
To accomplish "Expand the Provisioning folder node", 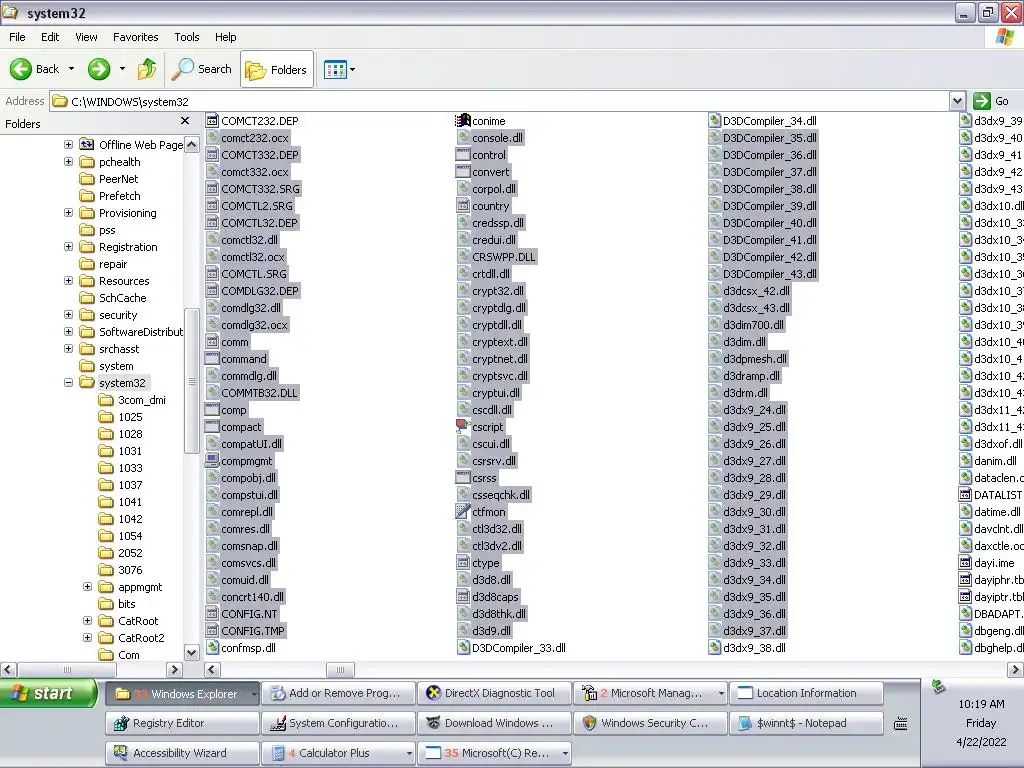I will pos(69,212).
